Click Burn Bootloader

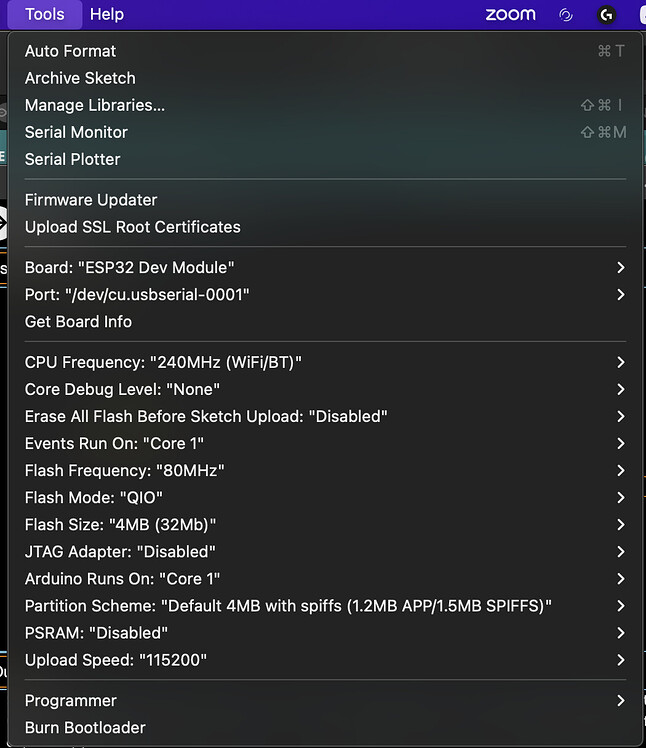pyautogui.click(x=325, y=728)
